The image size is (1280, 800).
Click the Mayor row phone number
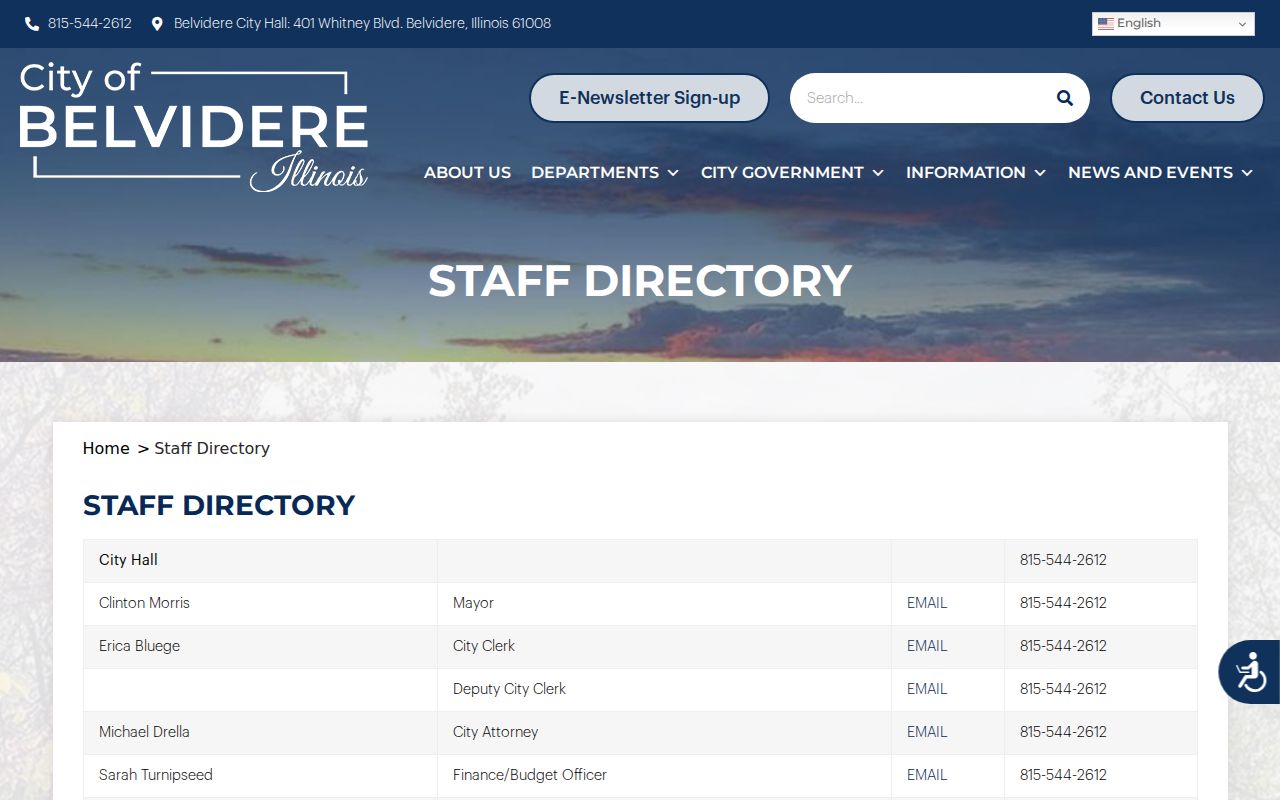pos(1063,603)
